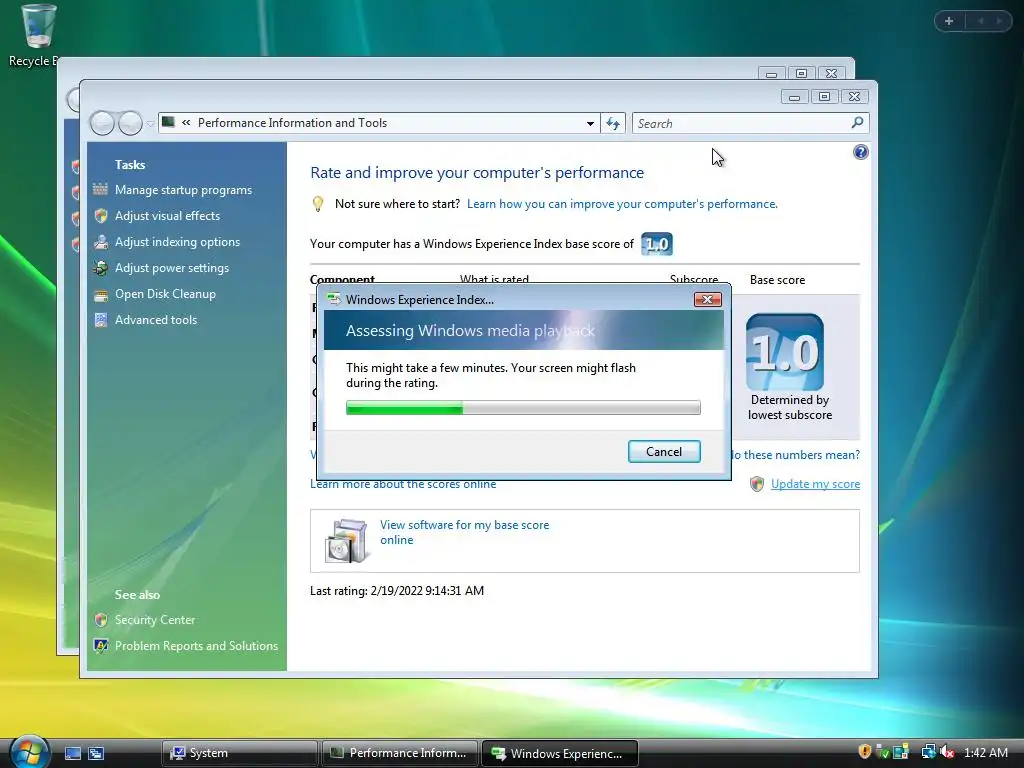Click the security alert tray icon
Viewport: 1024px width, 768px height.
click(864, 752)
